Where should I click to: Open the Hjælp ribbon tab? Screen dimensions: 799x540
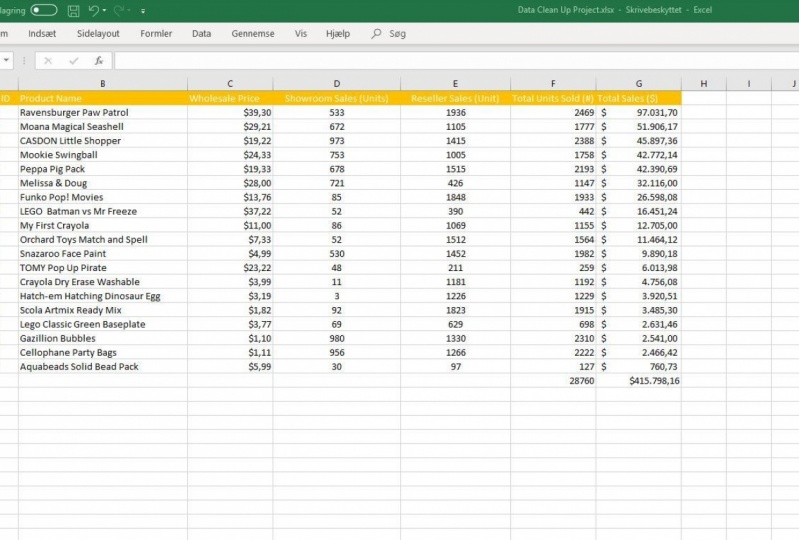338,34
